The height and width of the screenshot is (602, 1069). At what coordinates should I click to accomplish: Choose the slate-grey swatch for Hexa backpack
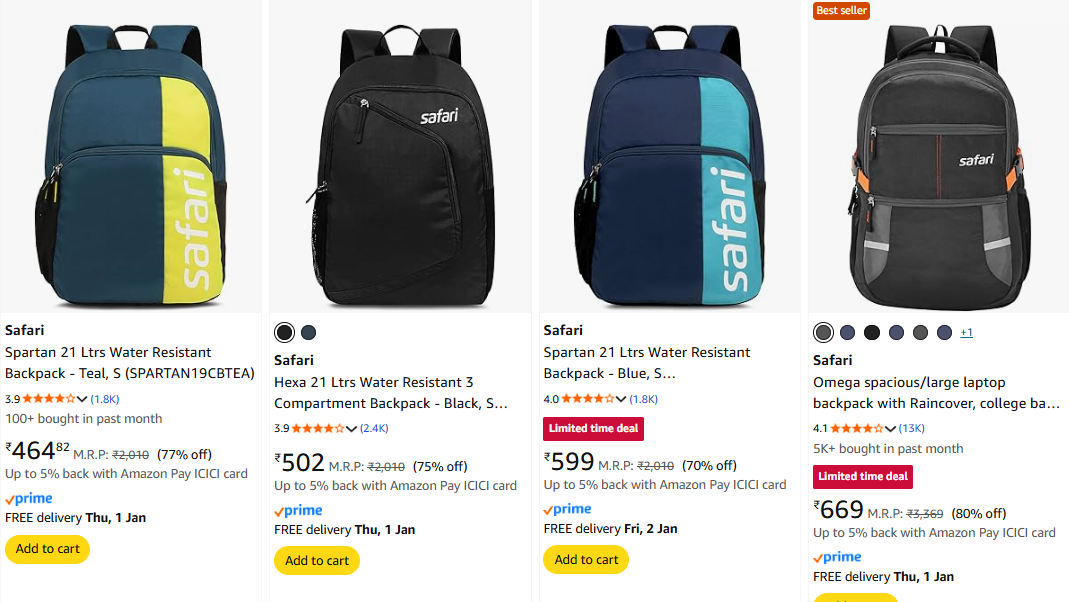click(308, 332)
